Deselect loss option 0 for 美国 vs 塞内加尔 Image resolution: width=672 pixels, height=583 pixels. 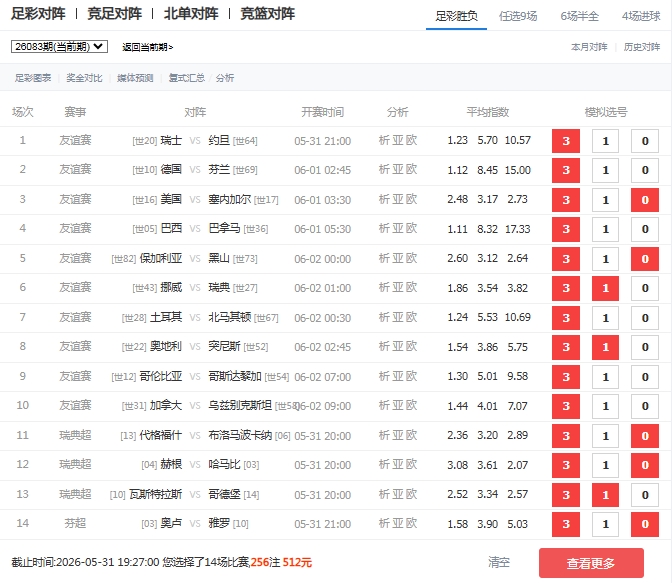pyautogui.click(x=645, y=200)
